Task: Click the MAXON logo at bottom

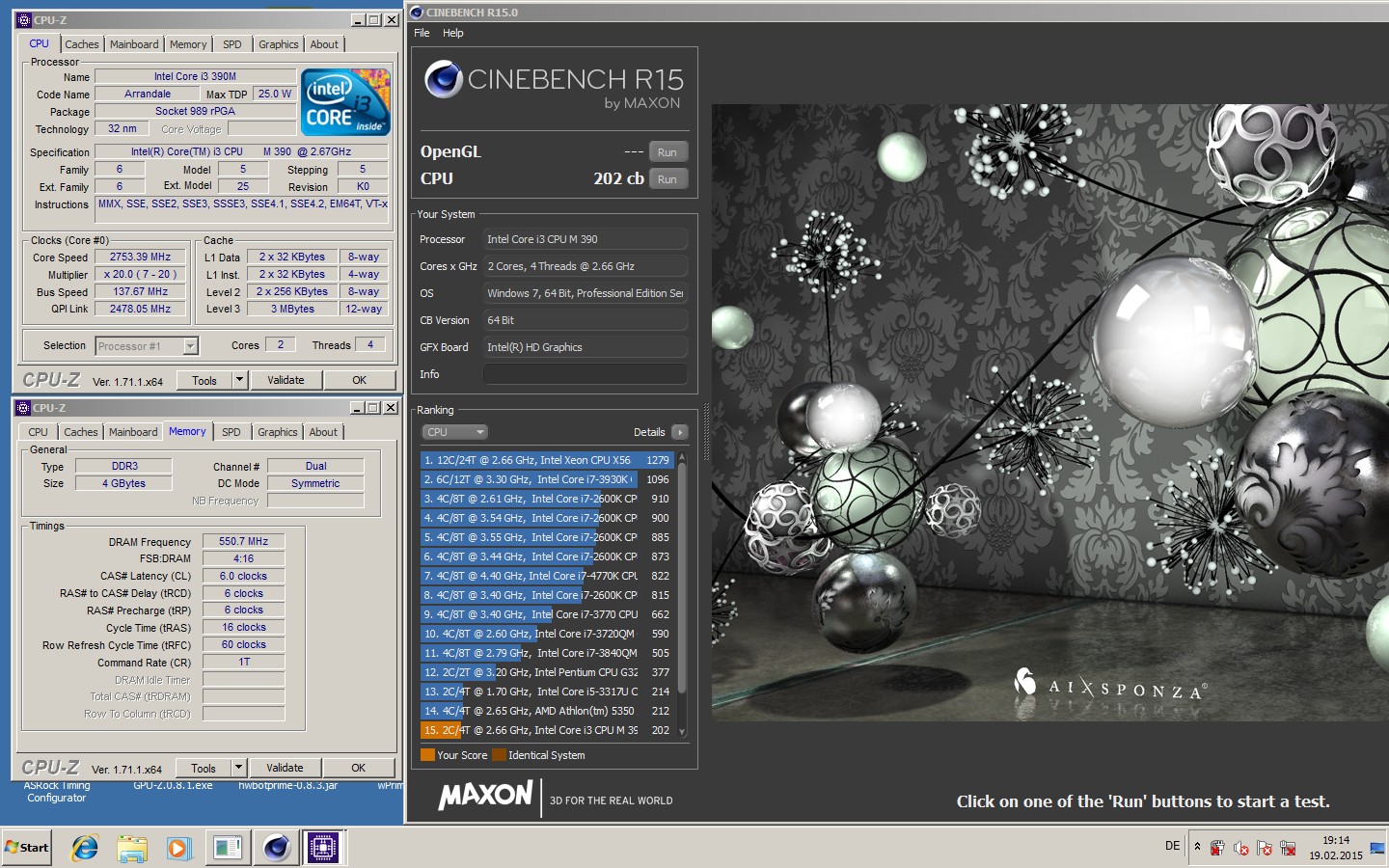Action: tap(485, 796)
